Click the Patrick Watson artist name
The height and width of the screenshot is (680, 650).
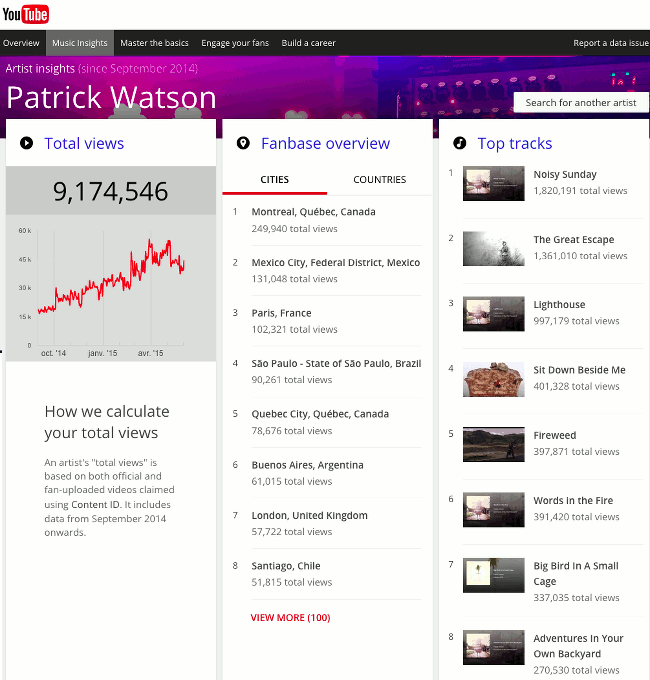coord(111,97)
